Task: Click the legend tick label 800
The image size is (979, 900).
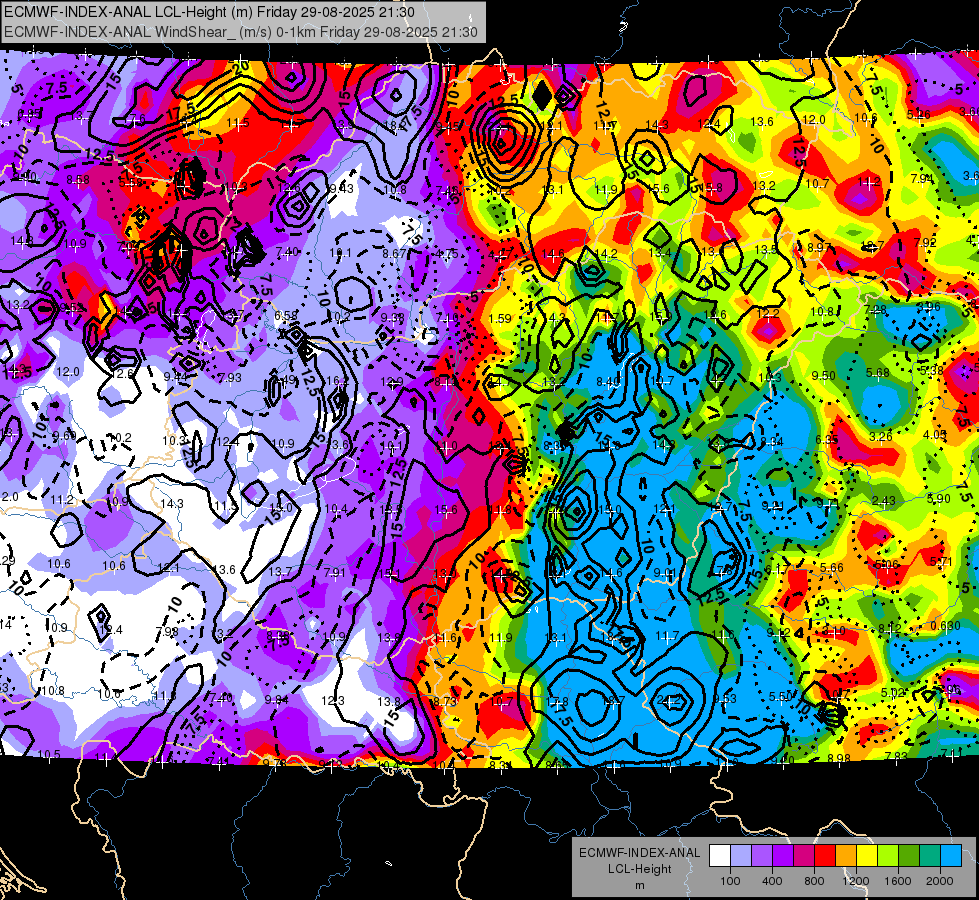Action: (x=814, y=881)
